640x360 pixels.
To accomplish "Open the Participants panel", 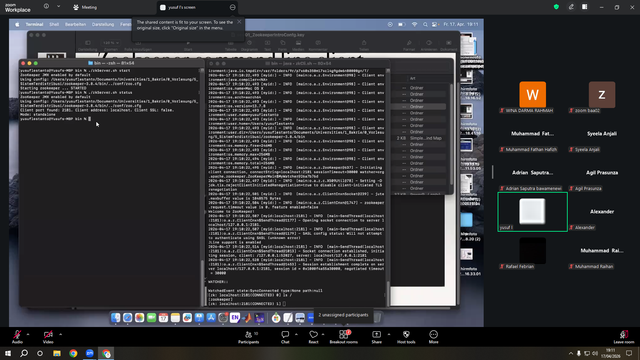I will pos(249,337).
